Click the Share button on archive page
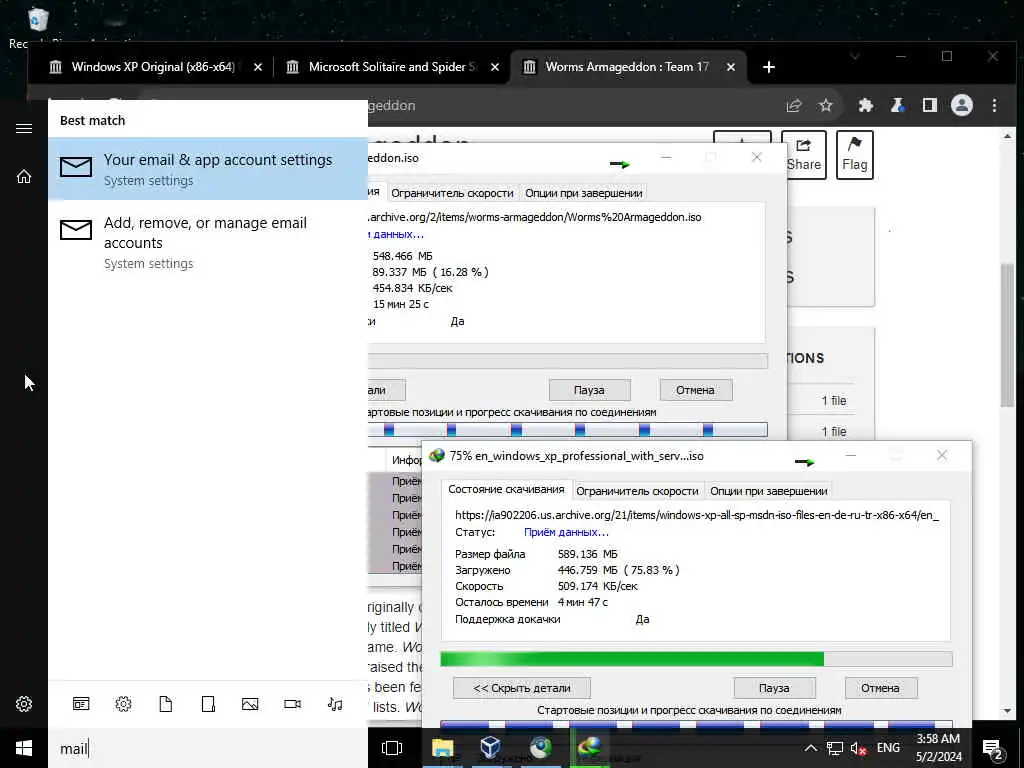The image size is (1024, 768). 803,155
